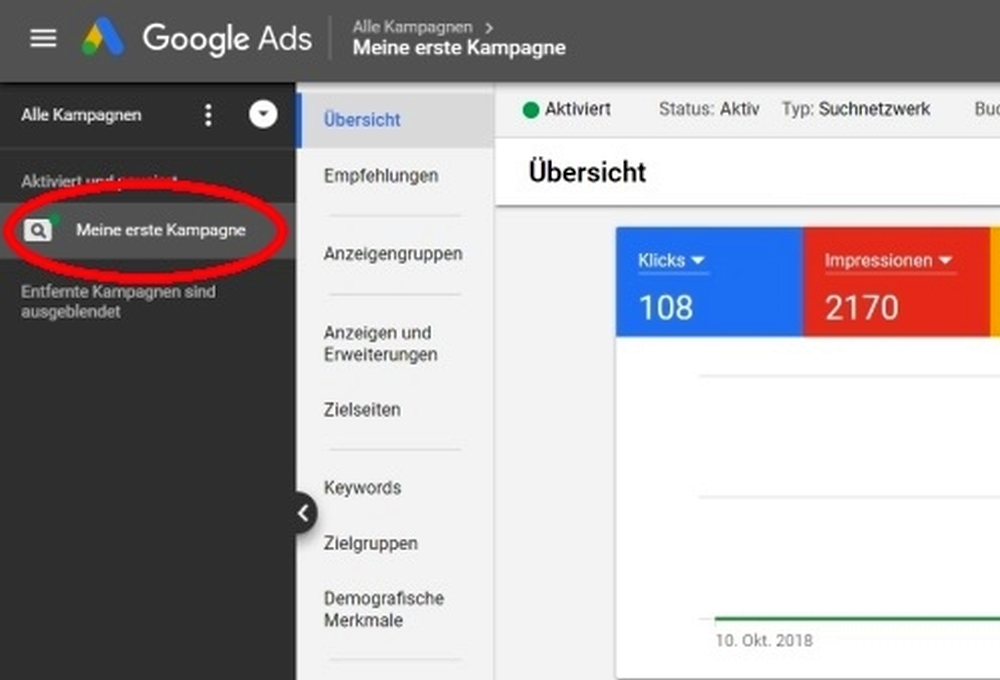Viewport: 1000px width, 680px height.
Task: Open the three-dot options next to Alle Kampagnen
Action: [208, 115]
